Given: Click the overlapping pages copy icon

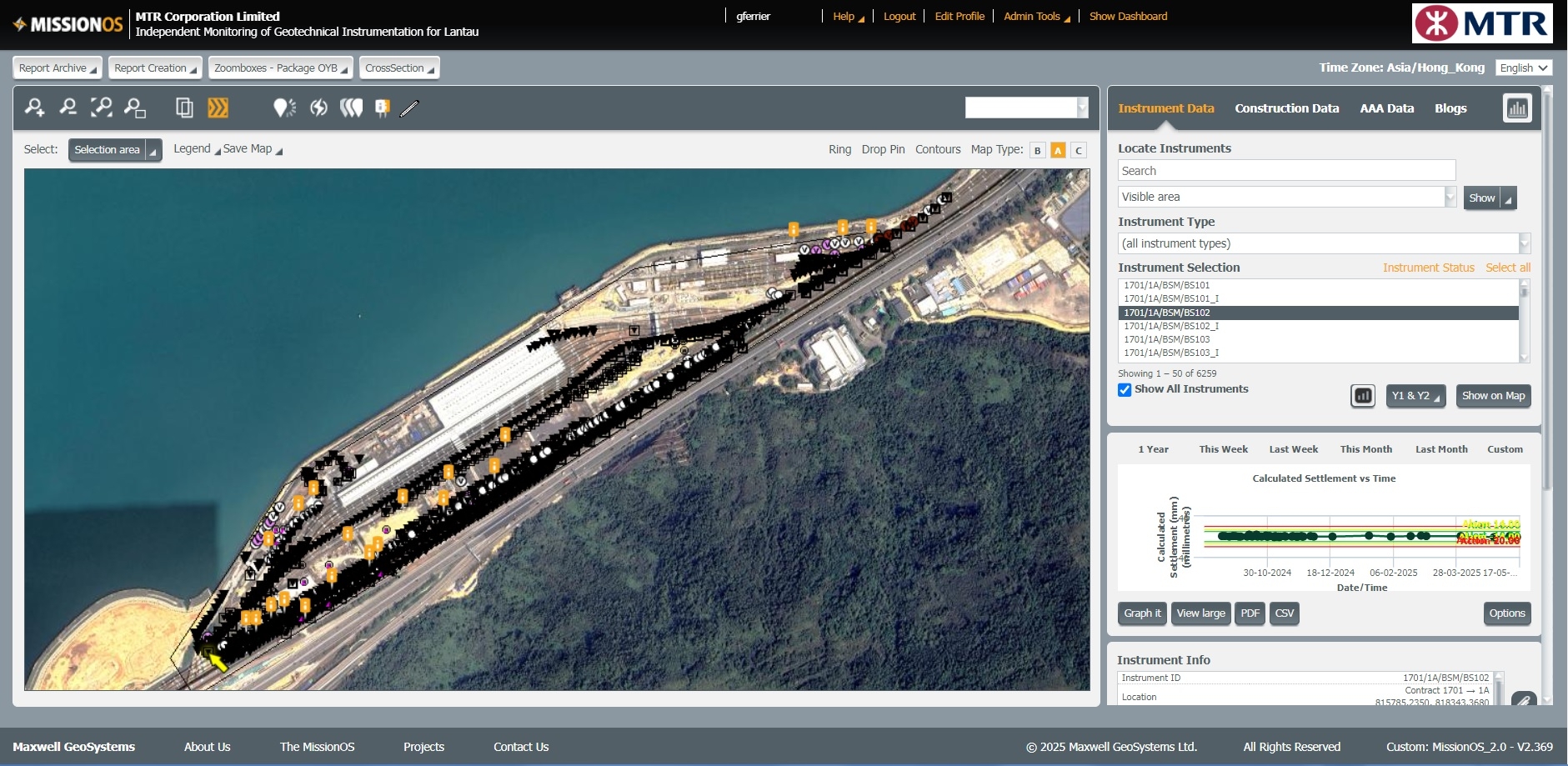Looking at the screenshot, I should tap(184, 108).
